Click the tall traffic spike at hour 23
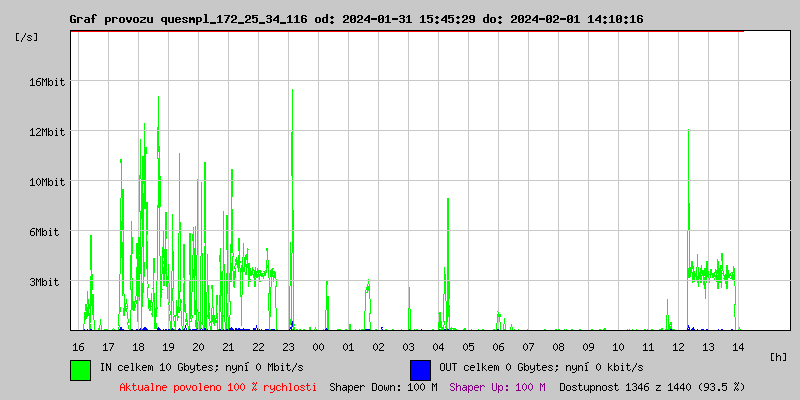This screenshot has width=800, height=400. pyautogui.click(x=292, y=209)
